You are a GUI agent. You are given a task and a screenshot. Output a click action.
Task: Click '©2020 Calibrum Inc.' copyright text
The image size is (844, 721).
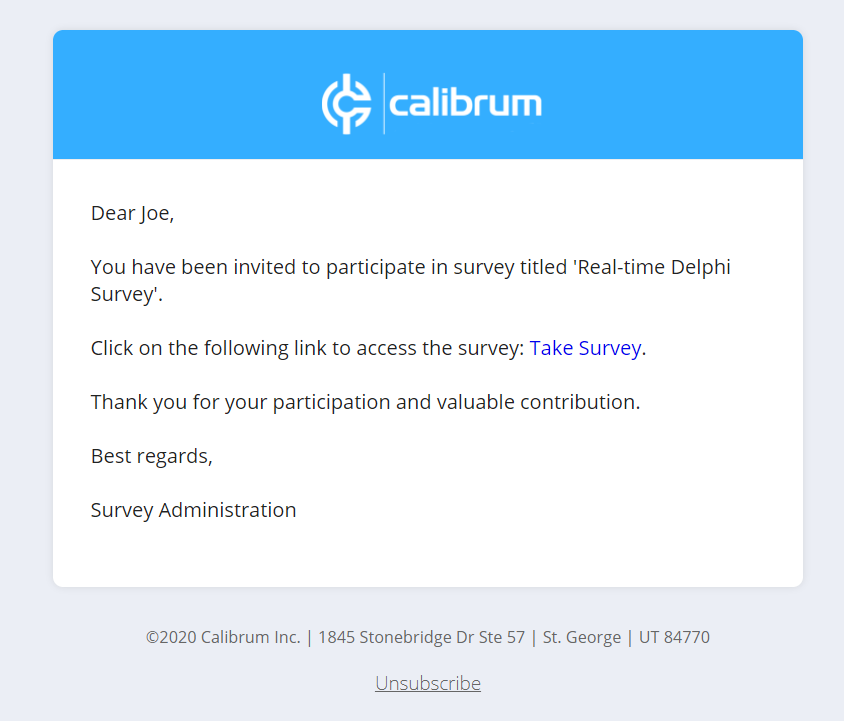223,637
